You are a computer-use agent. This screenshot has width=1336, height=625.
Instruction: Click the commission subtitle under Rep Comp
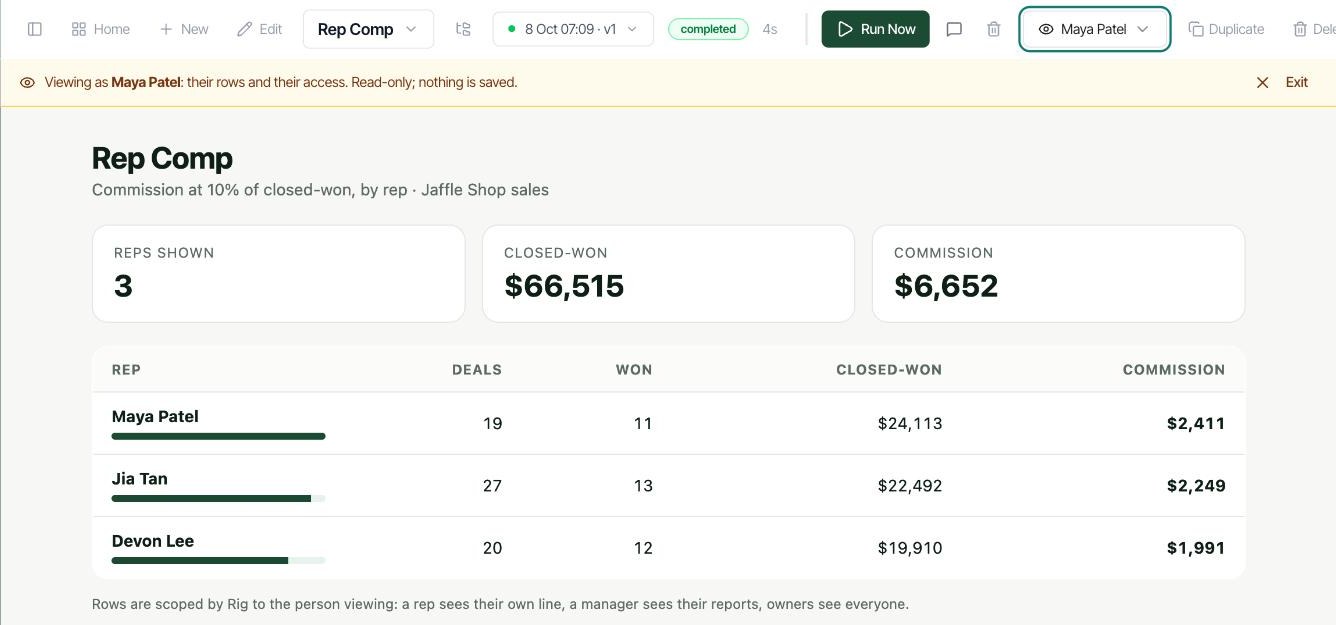coord(320,190)
